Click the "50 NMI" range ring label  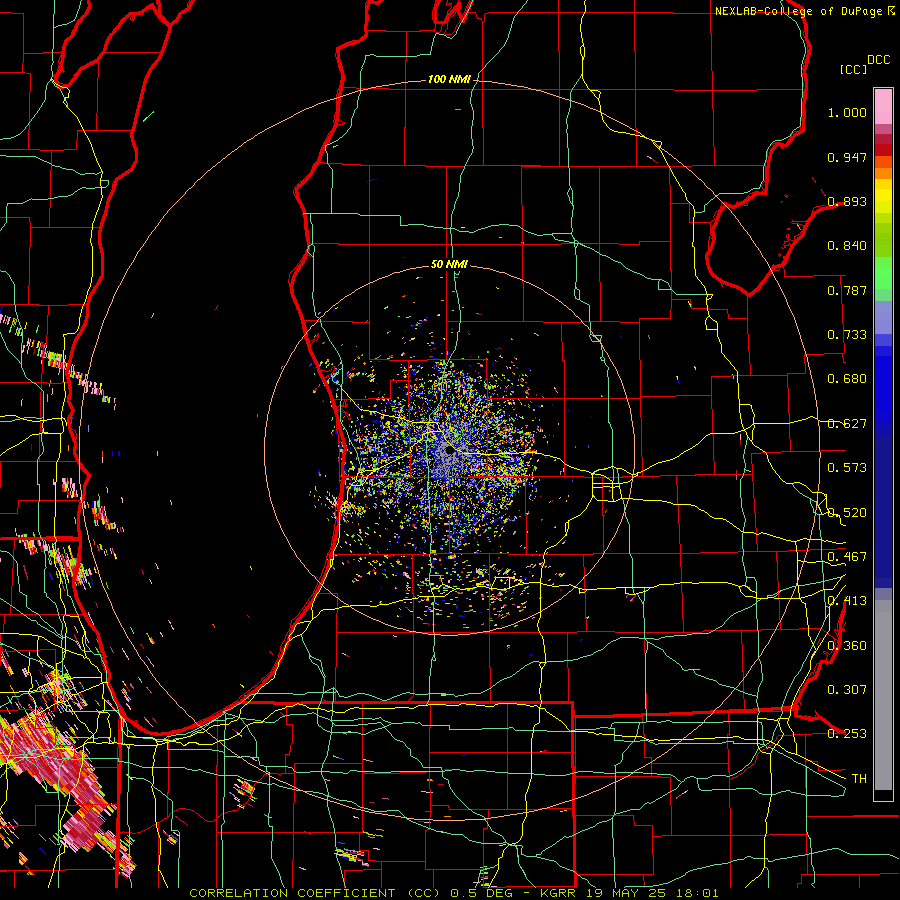[x=449, y=264]
